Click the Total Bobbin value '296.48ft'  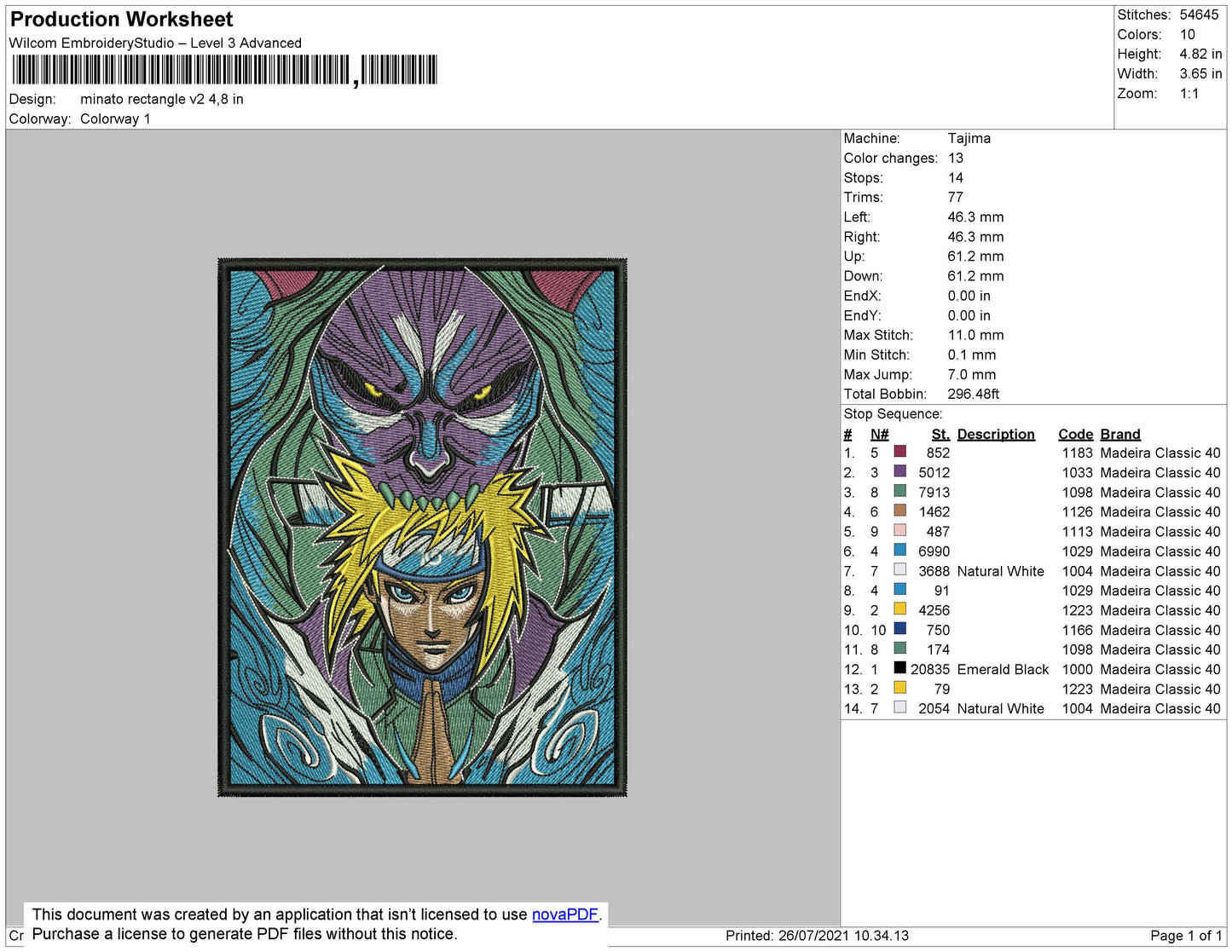point(974,395)
